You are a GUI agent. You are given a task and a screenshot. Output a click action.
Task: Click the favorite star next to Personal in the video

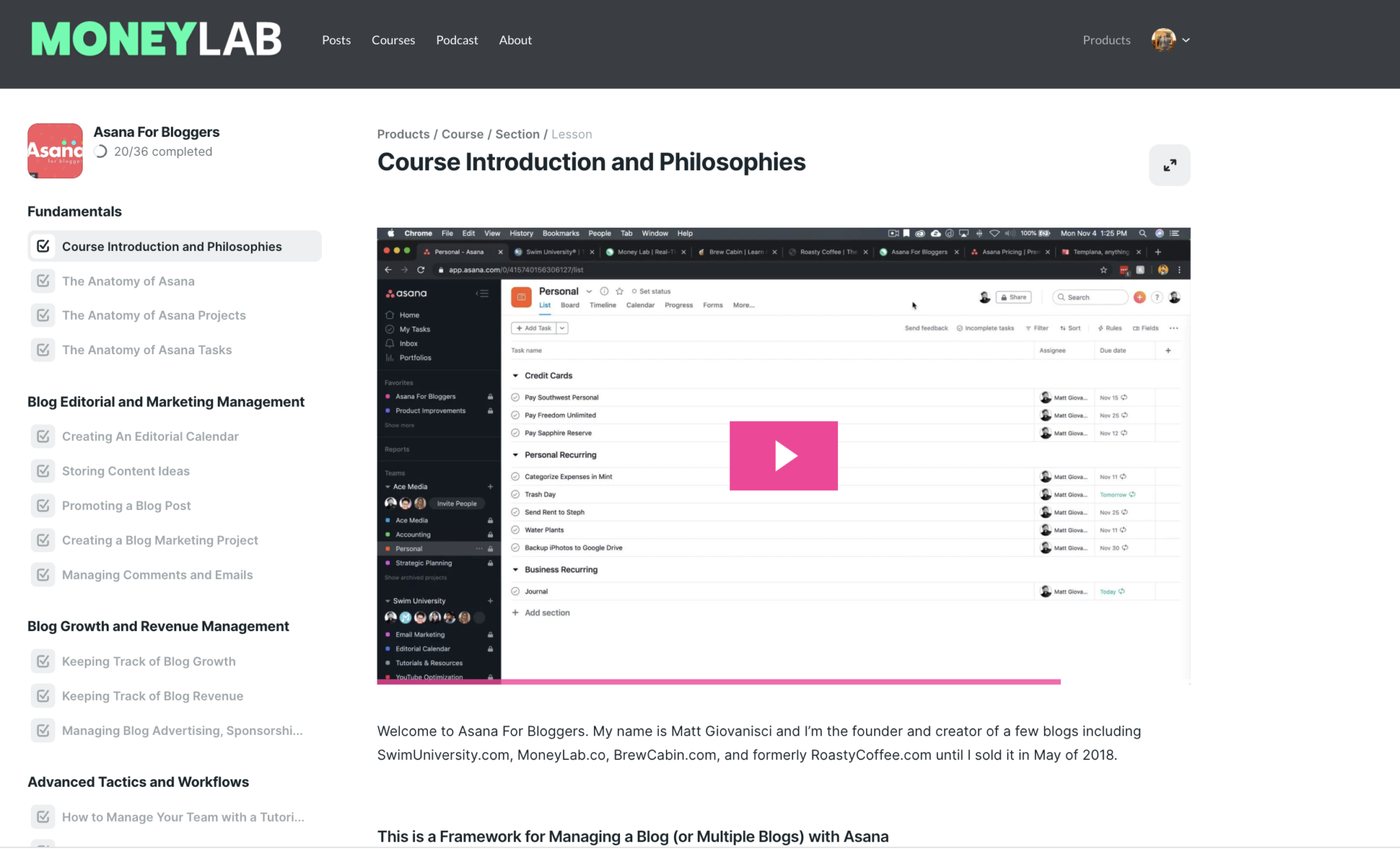click(619, 291)
